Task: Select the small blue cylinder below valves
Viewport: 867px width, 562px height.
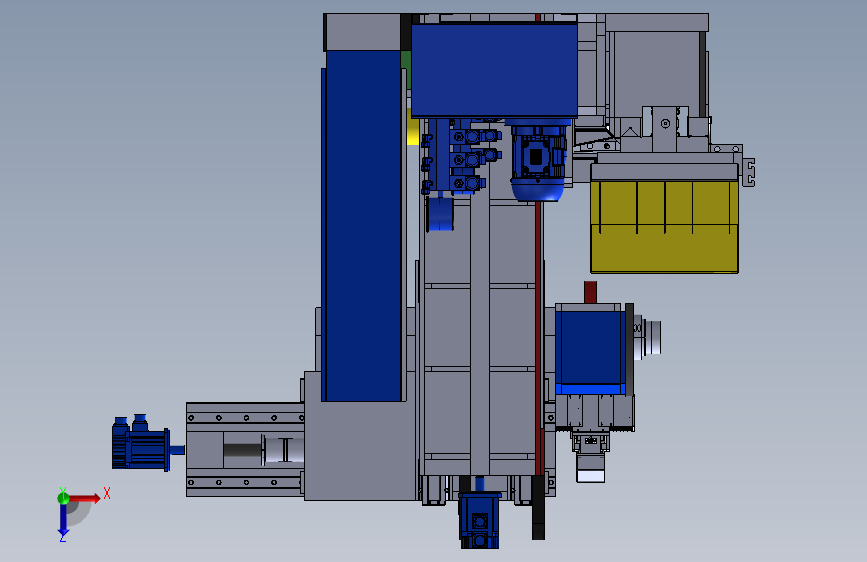Action: (440, 214)
